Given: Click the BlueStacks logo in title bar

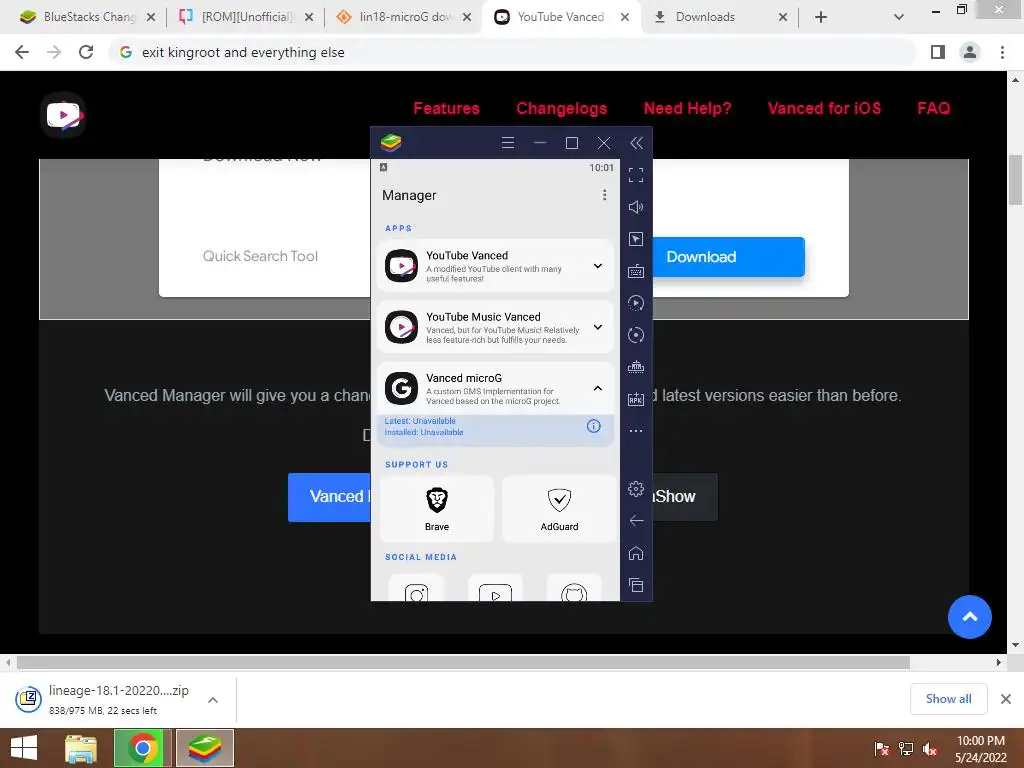Looking at the screenshot, I should coord(391,142).
